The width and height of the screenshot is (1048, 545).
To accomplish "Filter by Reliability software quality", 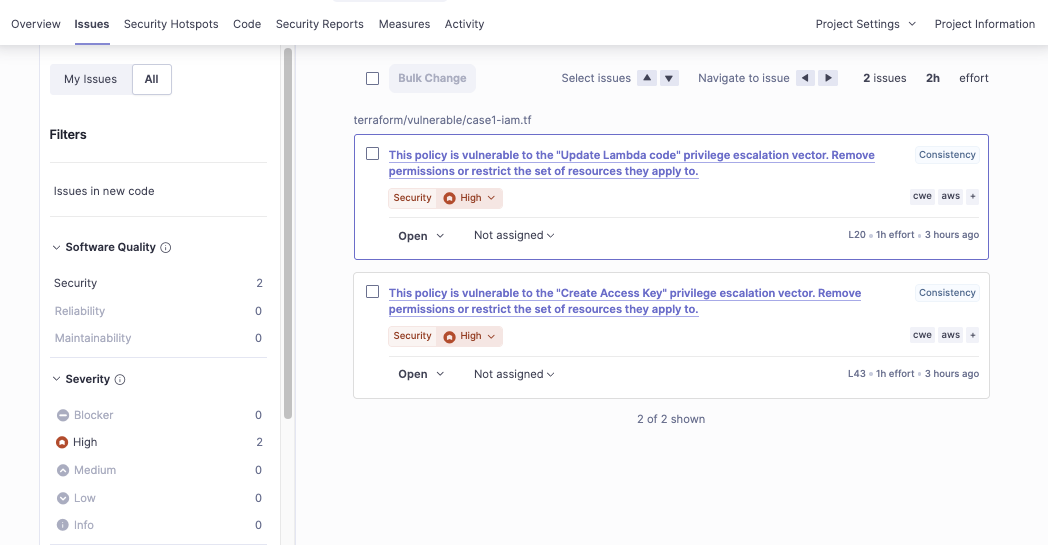I will [158, 311].
